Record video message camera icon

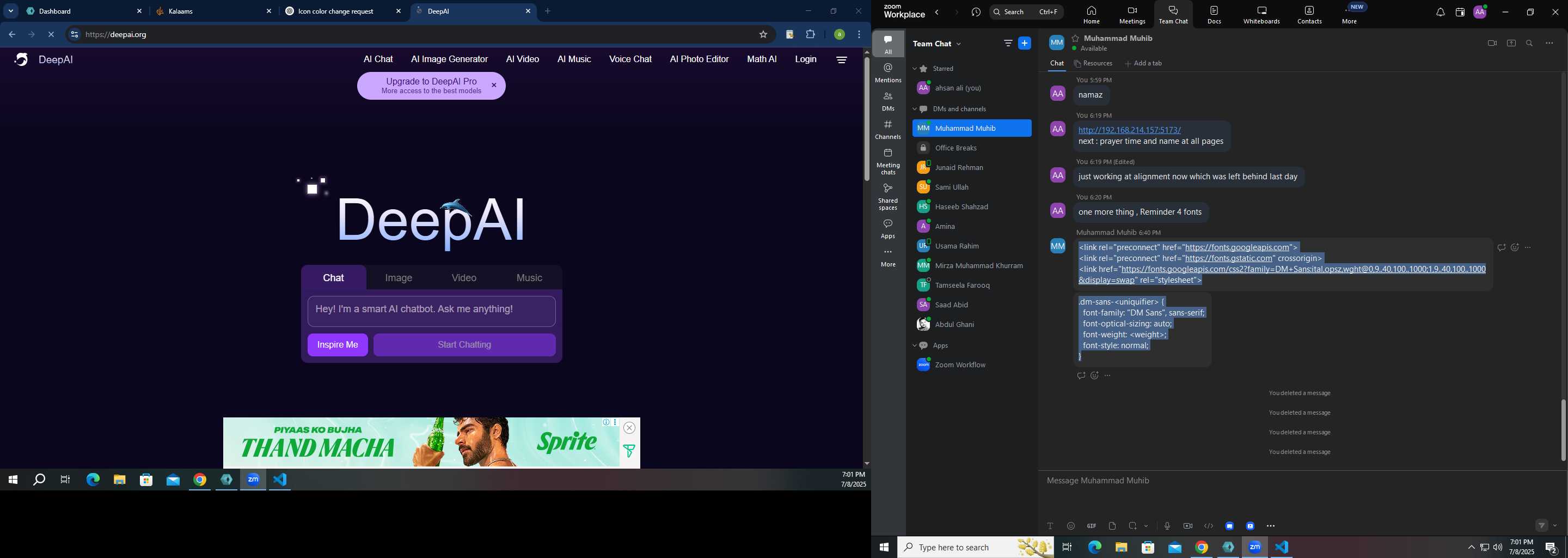click(1187, 526)
